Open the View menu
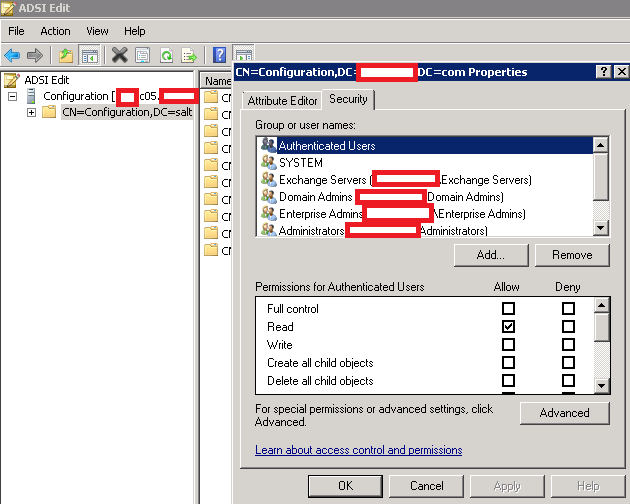 coord(97,31)
